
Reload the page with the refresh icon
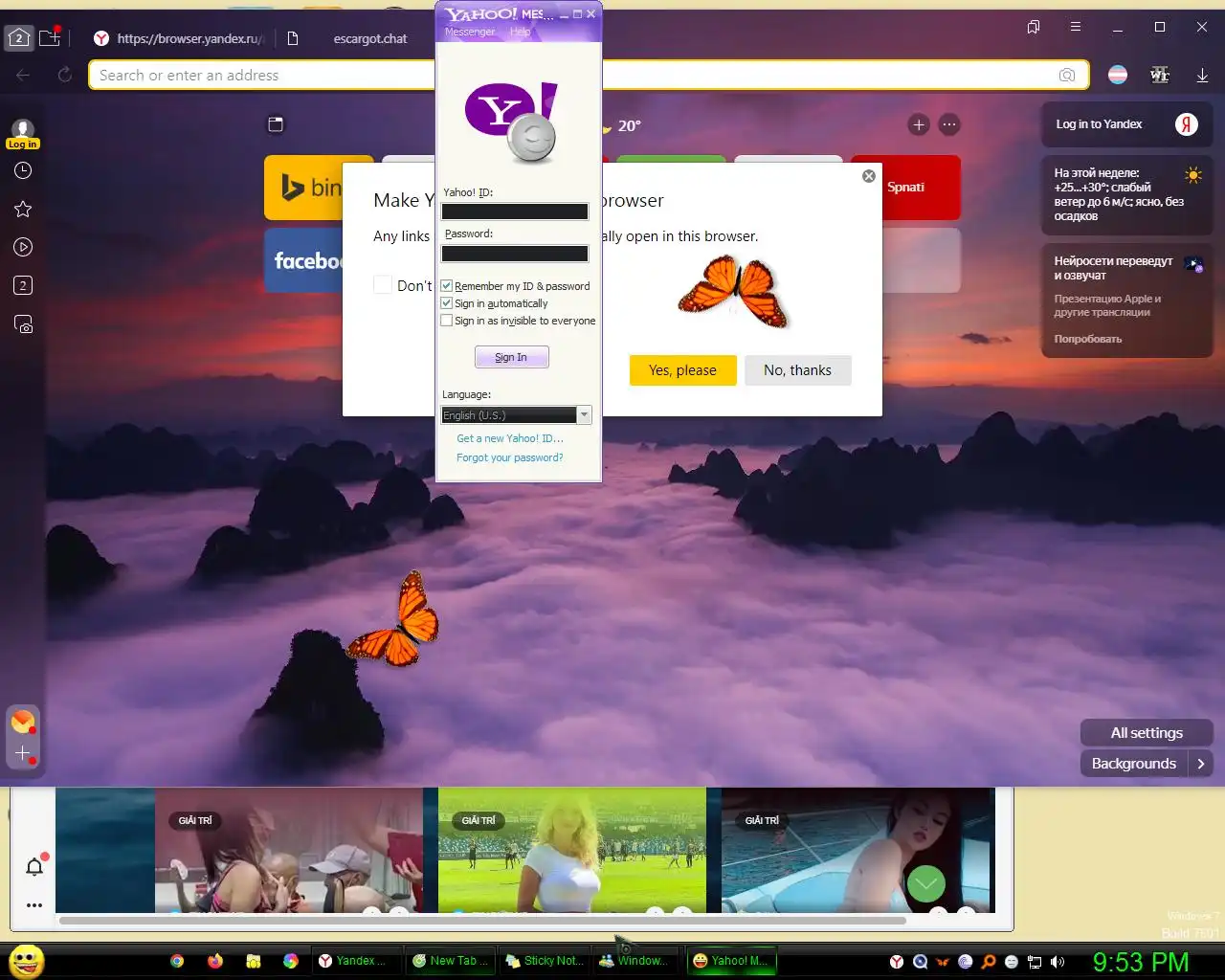pyautogui.click(x=65, y=75)
